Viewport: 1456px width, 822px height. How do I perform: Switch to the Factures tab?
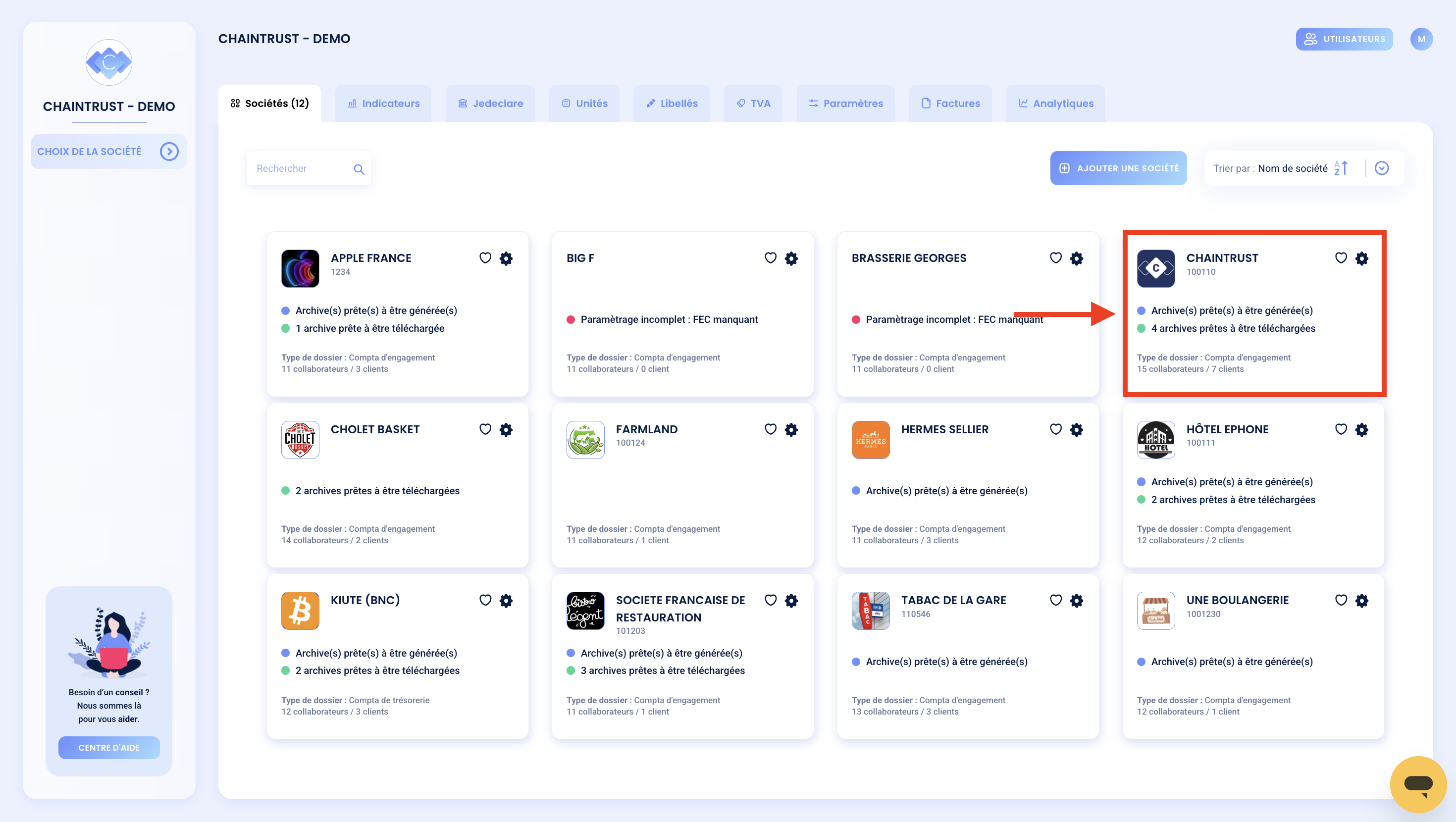(x=951, y=103)
